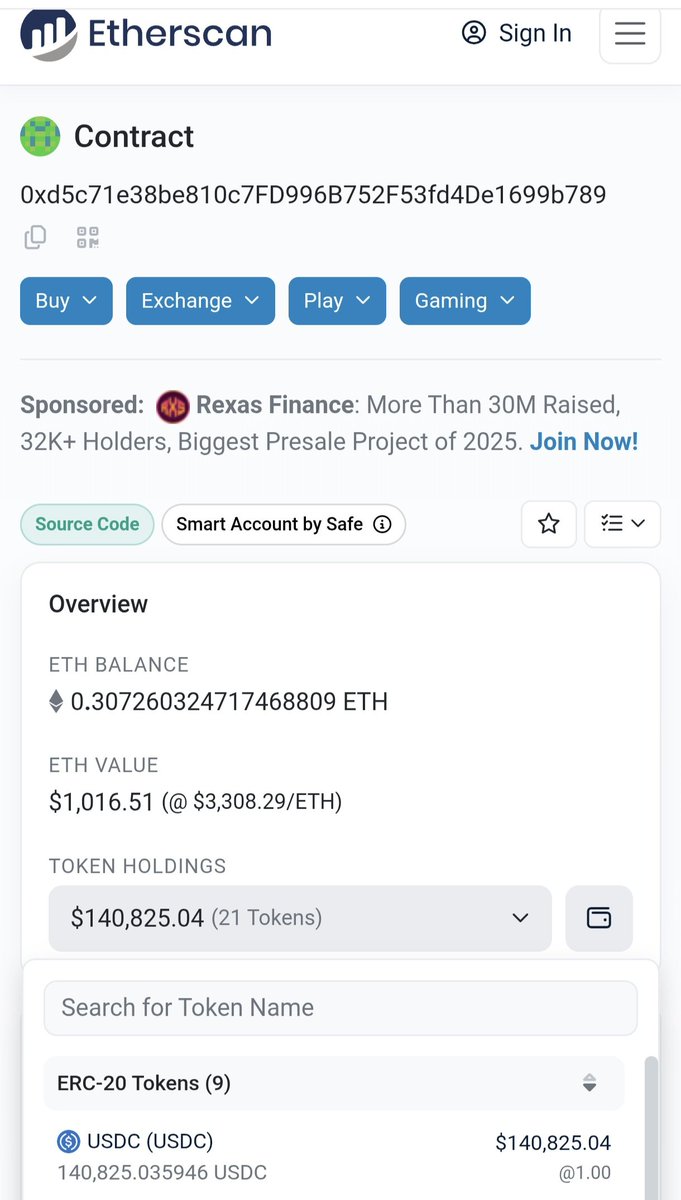Click the Smart Account by Safe tag

pyautogui.click(x=283, y=524)
